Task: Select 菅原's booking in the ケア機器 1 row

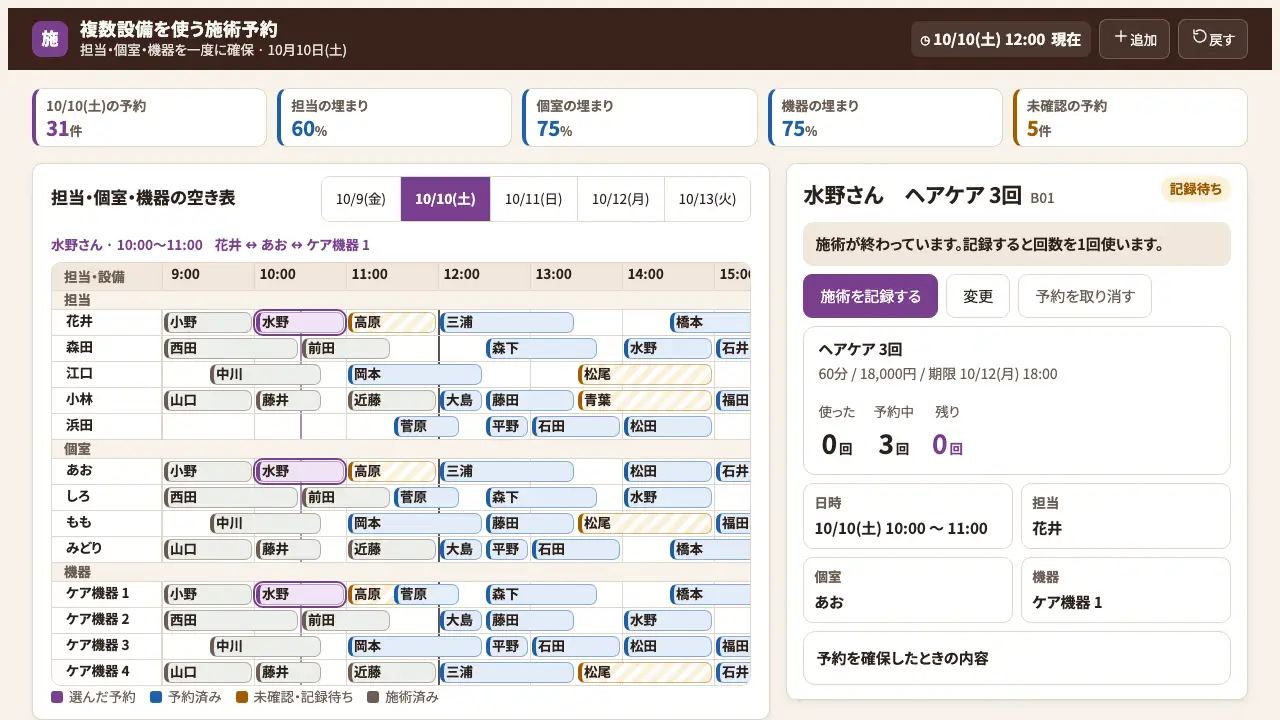Action: [426, 594]
